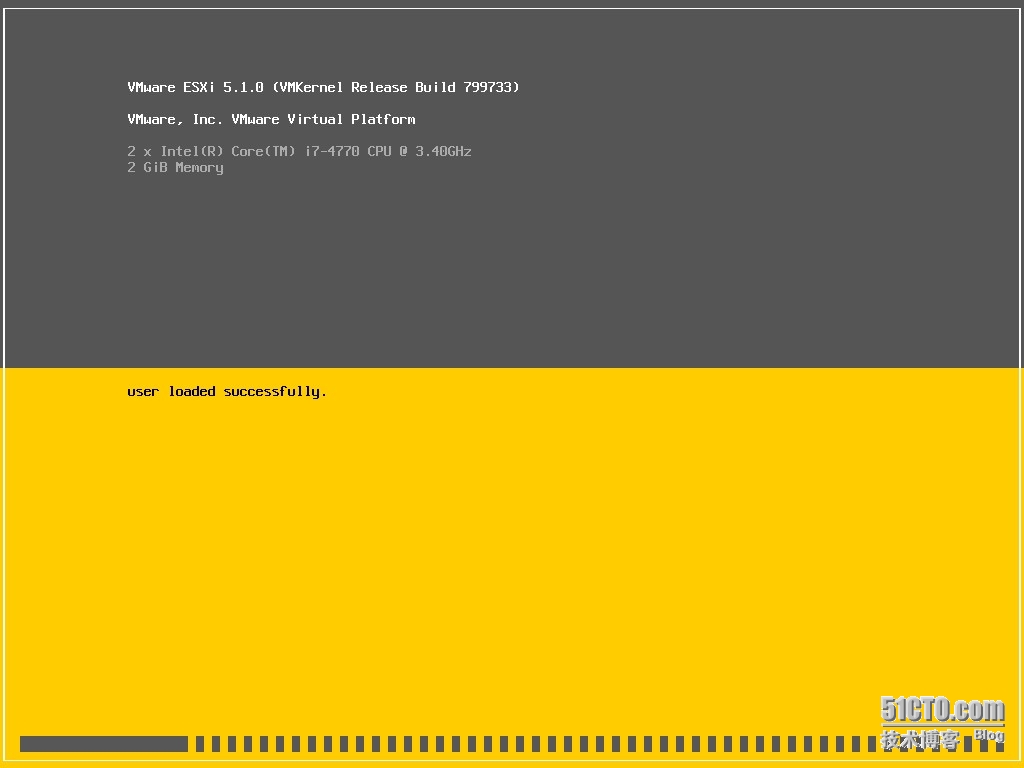Click the VMware ESXi 5.1.0 build line
This screenshot has width=1024, height=768.
point(323,87)
